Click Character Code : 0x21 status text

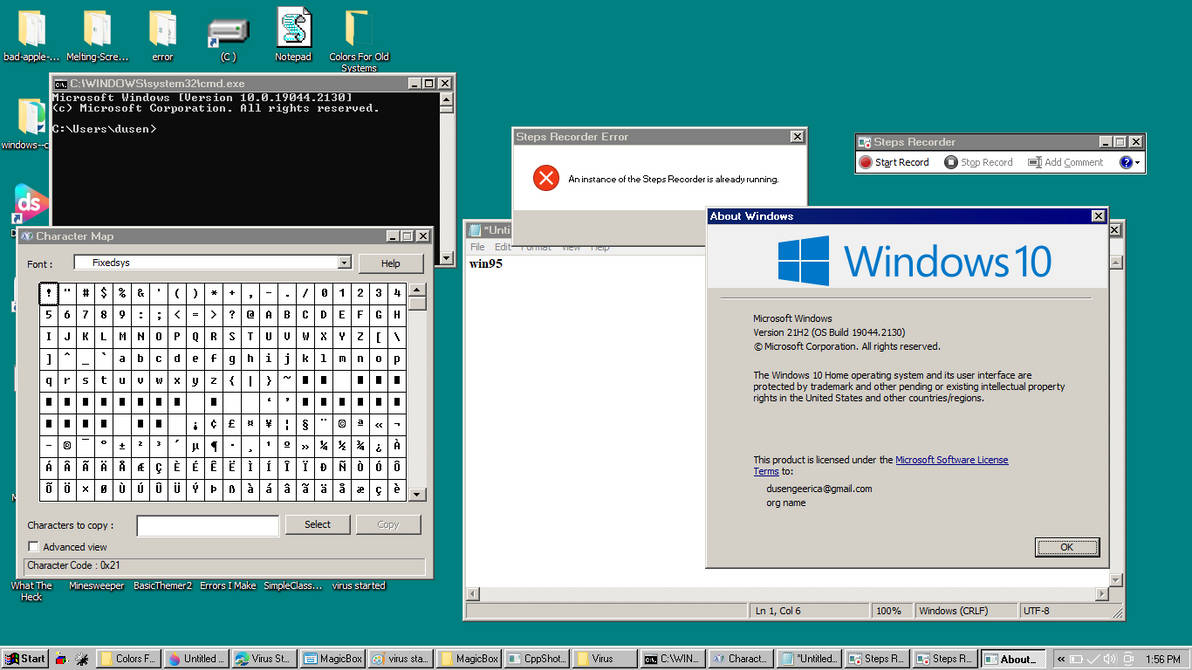point(73,565)
